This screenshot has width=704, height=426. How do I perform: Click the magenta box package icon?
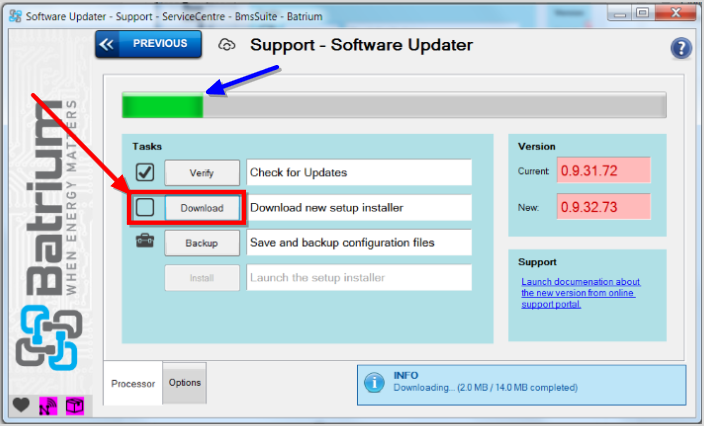click(x=75, y=406)
